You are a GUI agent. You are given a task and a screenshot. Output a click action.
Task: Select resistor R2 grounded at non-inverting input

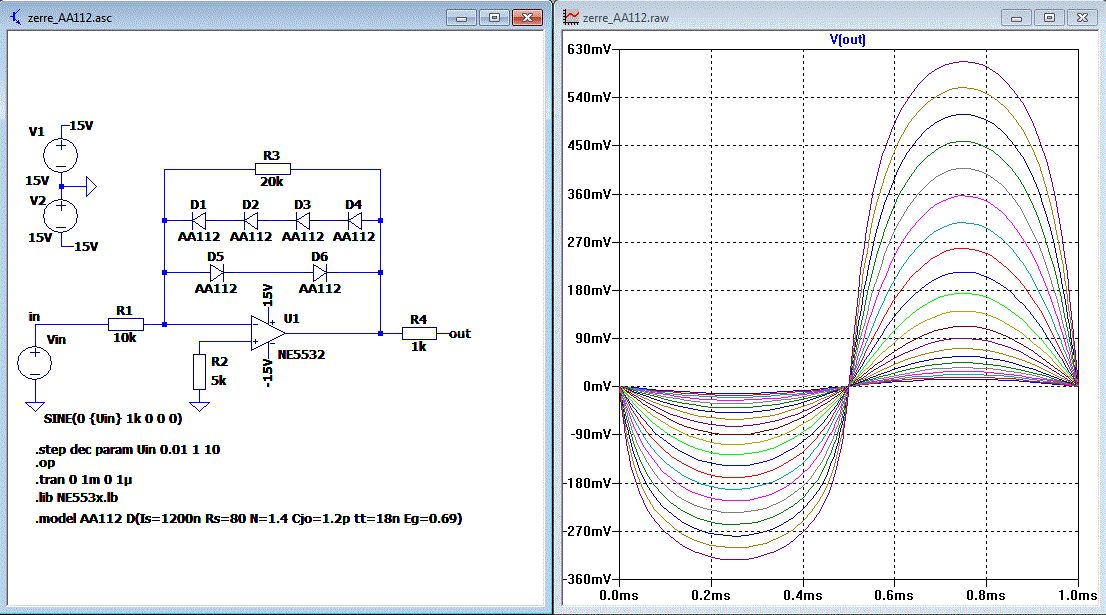200,371
